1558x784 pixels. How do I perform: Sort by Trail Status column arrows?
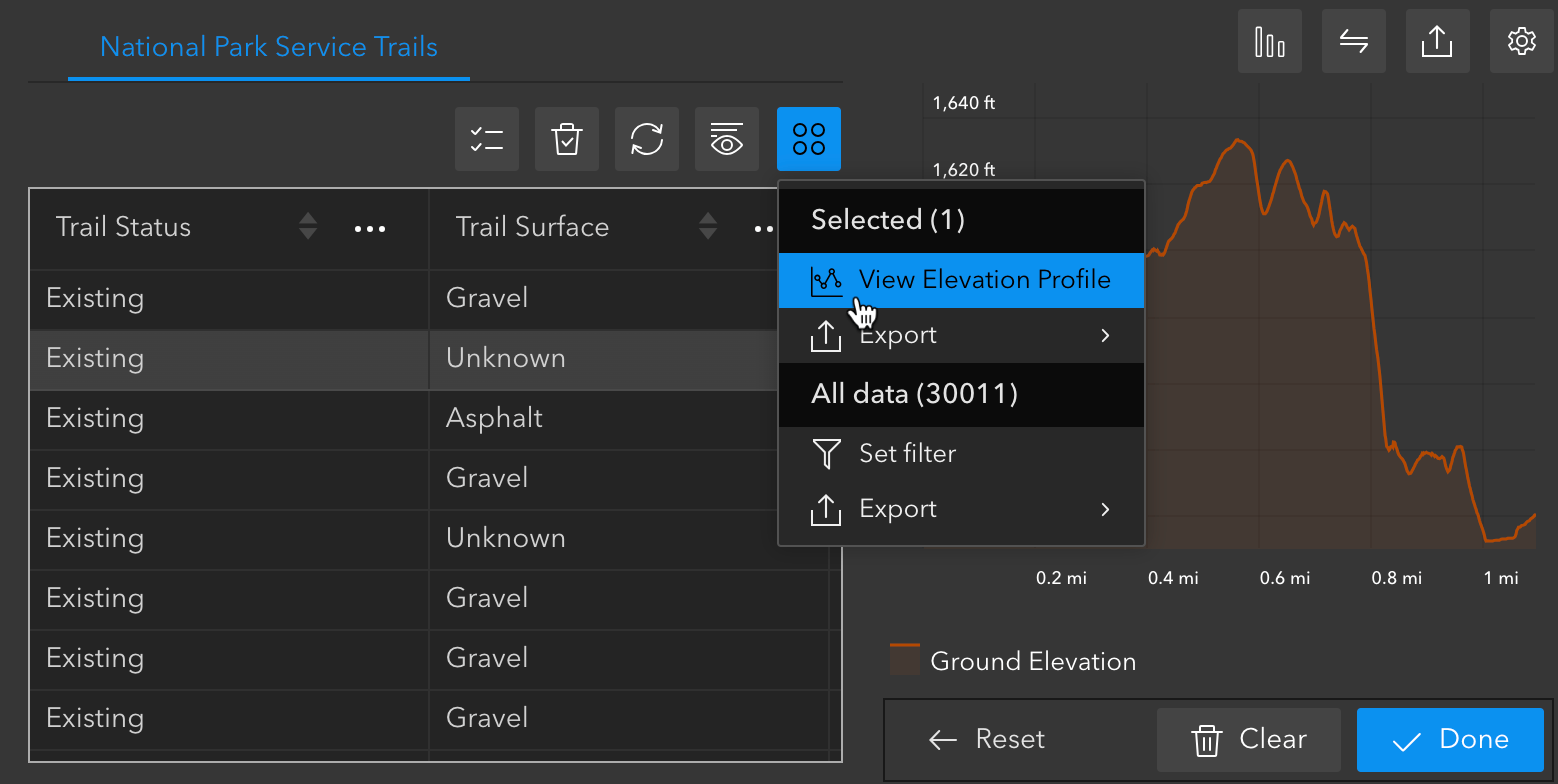click(308, 227)
